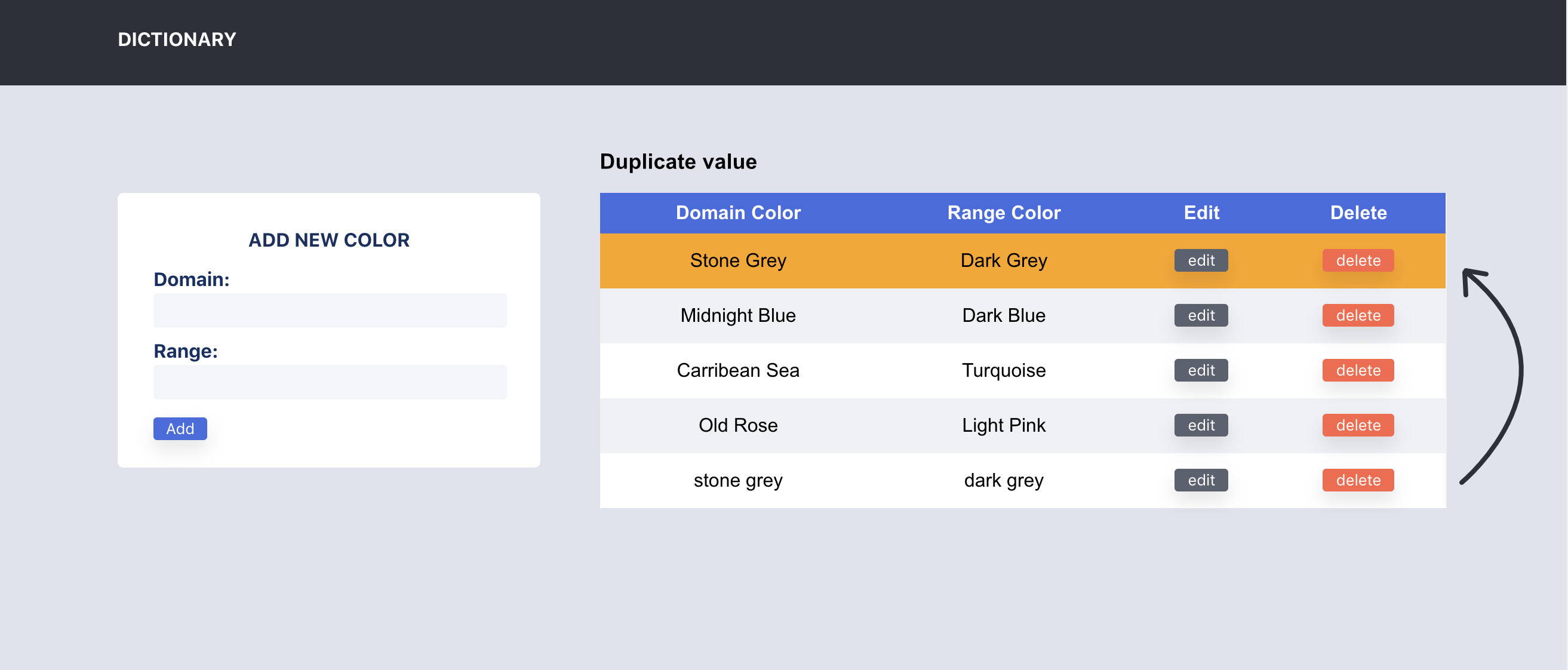Viewport: 1568px width, 670px height.
Task: Click delete for the Old Rose row
Action: tap(1358, 425)
